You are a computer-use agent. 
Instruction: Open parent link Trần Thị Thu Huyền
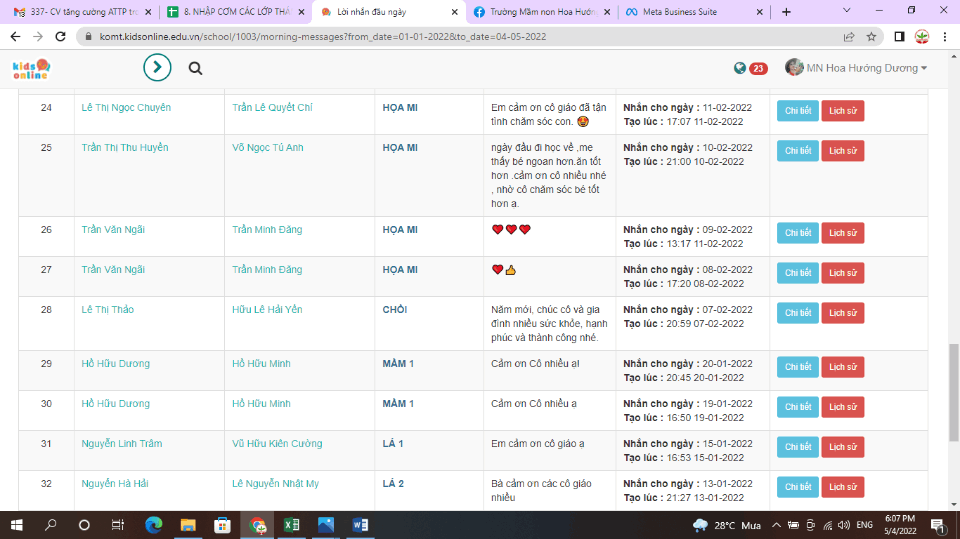125,147
